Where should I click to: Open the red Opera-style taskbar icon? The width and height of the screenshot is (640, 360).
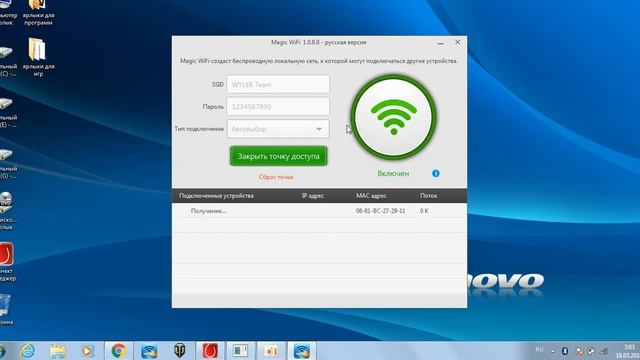pyautogui.click(x=210, y=351)
